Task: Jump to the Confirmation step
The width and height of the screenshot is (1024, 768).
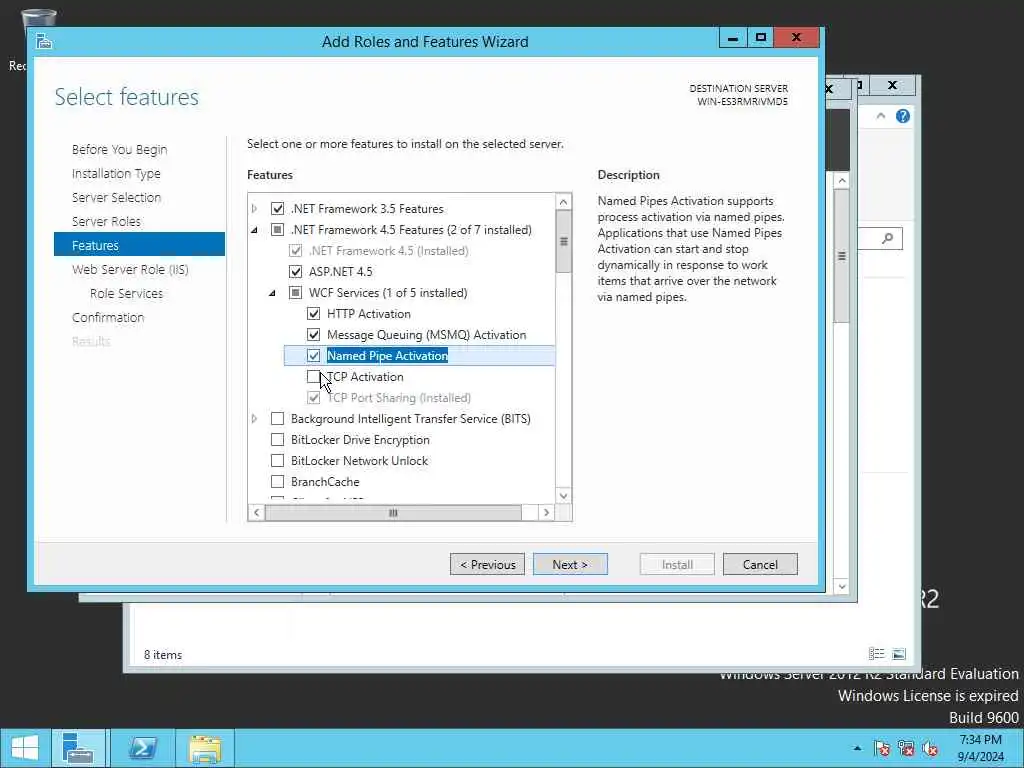Action: [108, 317]
